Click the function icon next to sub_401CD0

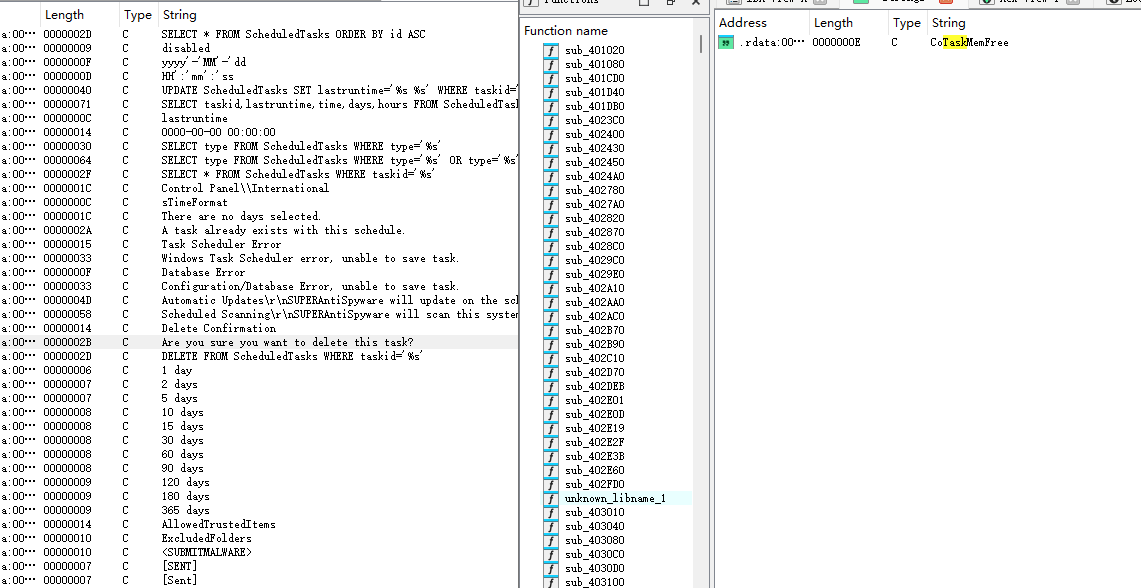click(551, 78)
